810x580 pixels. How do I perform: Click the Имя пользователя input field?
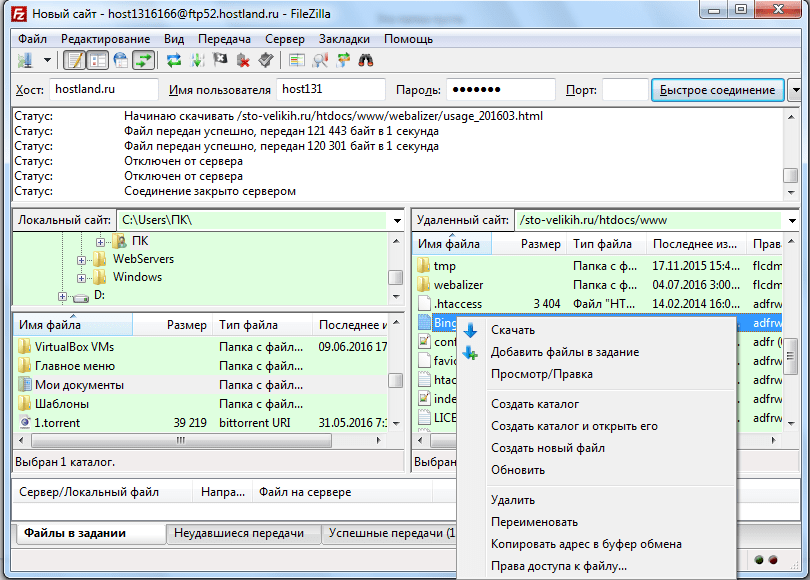click(x=331, y=89)
